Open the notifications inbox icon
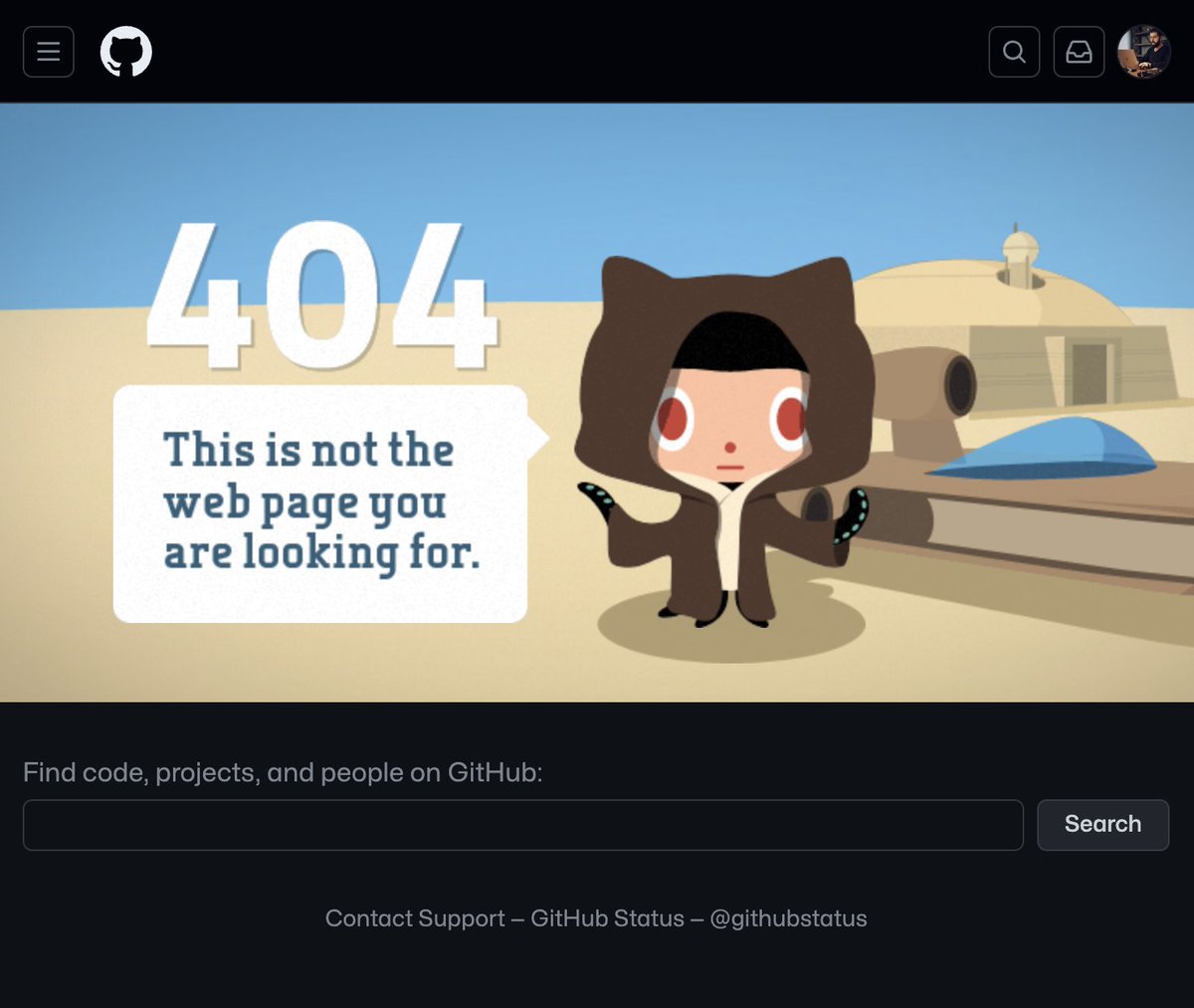1194x1008 pixels. click(1079, 52)
